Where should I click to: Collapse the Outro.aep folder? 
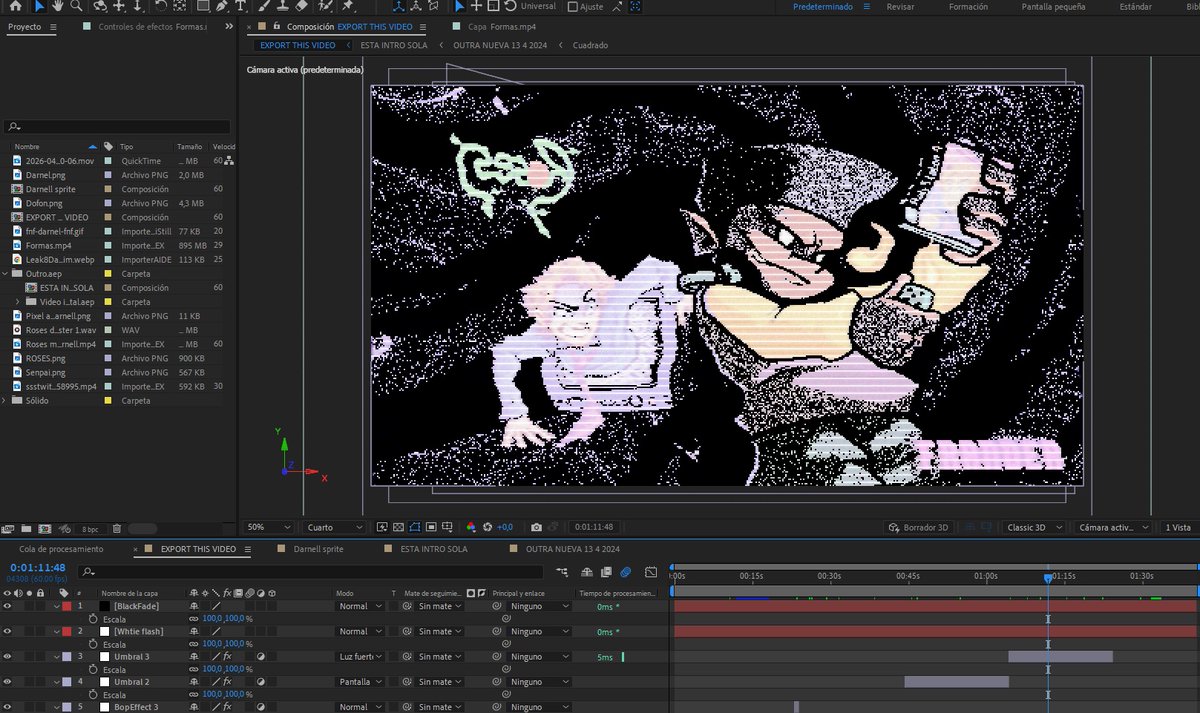[x=6, y=273]
